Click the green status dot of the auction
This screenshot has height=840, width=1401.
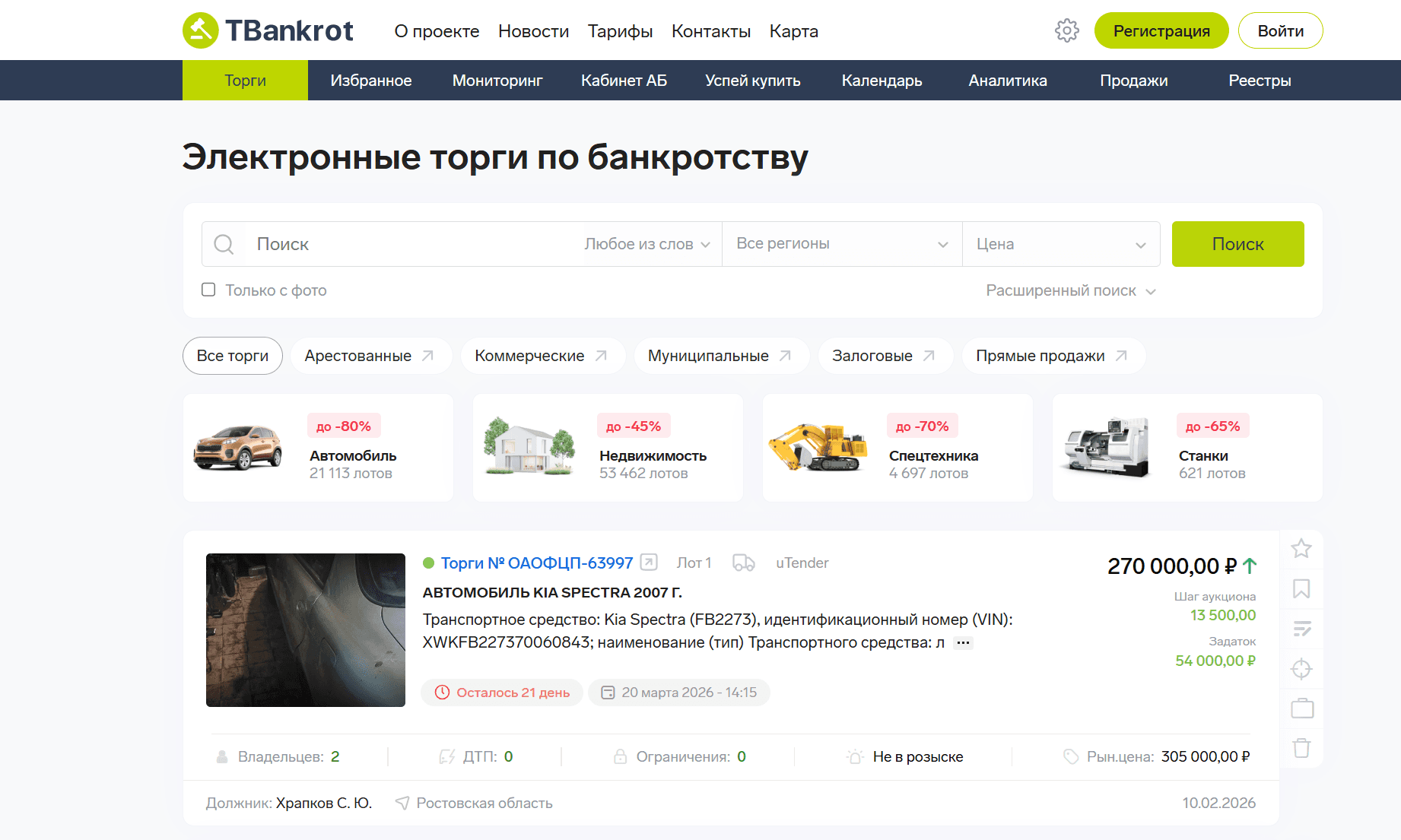point(428,563)
